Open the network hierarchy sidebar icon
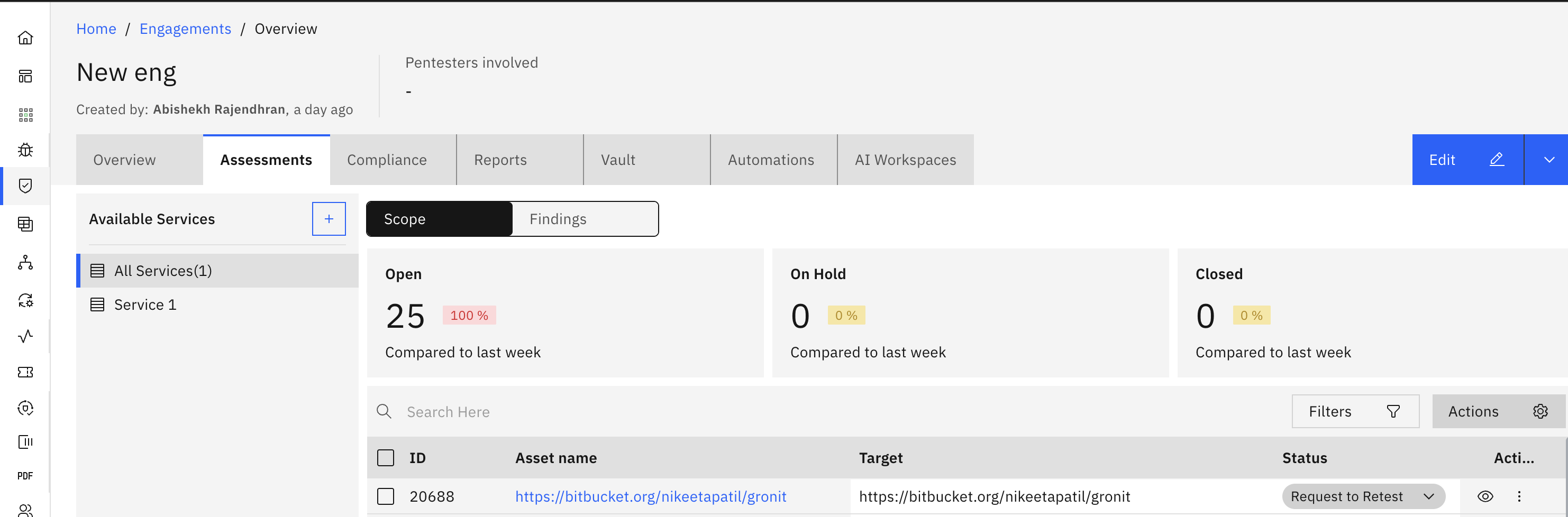 point(25,262)
